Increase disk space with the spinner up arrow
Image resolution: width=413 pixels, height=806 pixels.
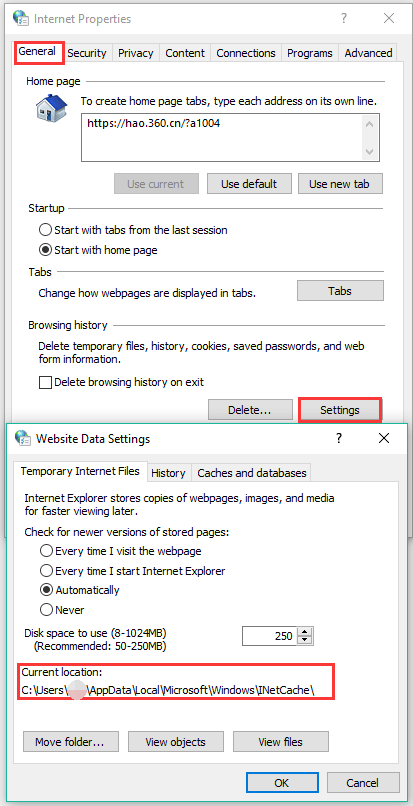click(305, 632)
